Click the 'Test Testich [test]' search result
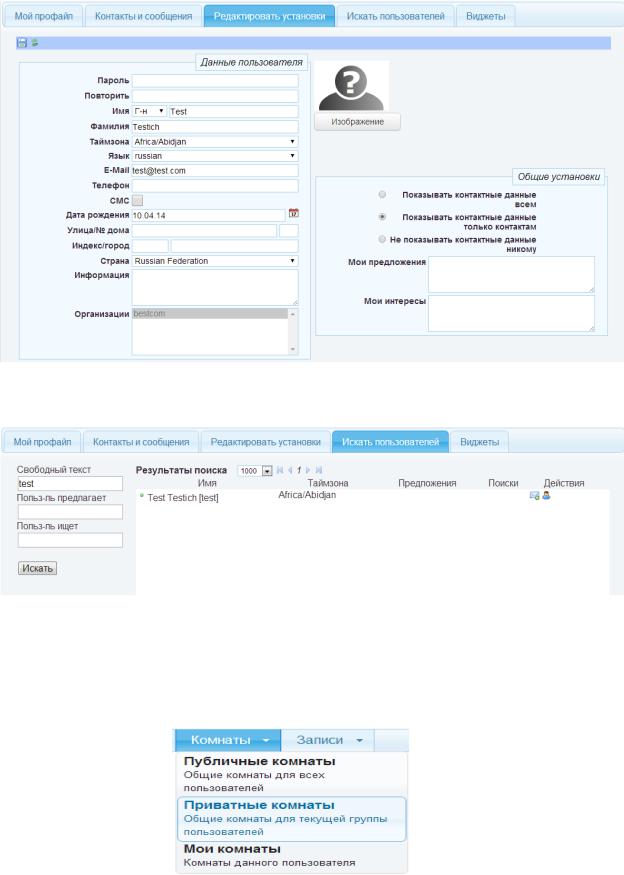 (183, 497)
